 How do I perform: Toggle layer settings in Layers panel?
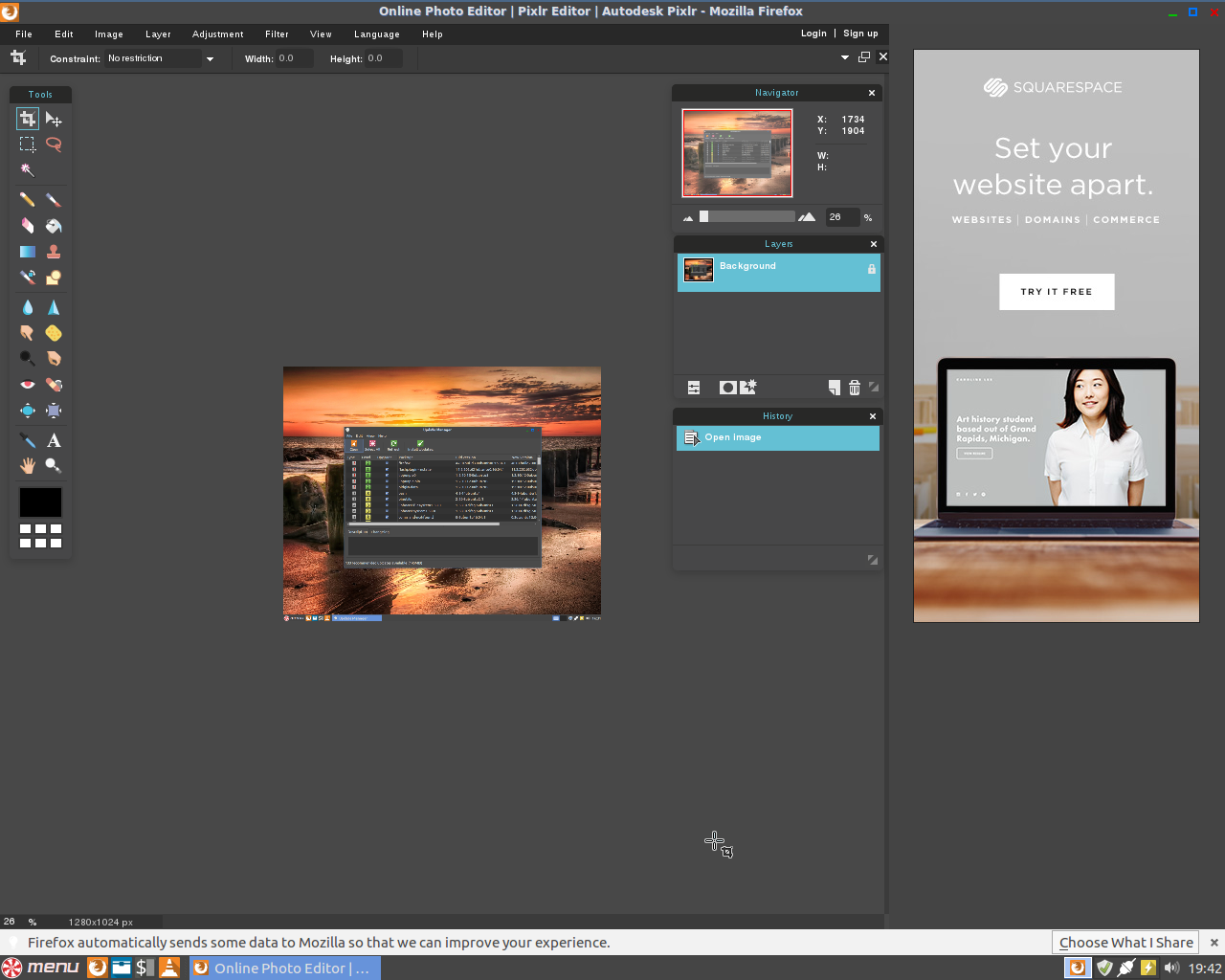point(694,388)
